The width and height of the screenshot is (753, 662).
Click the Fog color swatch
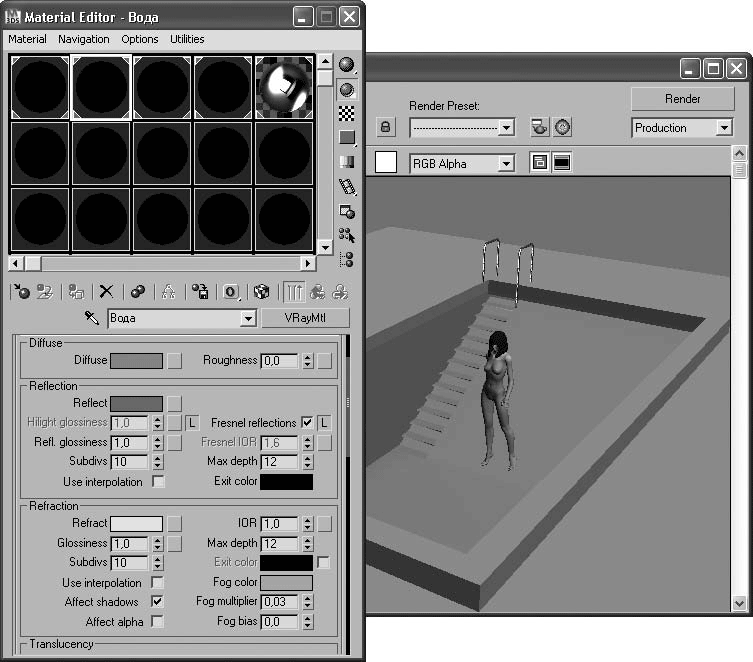tap(286, 583)
